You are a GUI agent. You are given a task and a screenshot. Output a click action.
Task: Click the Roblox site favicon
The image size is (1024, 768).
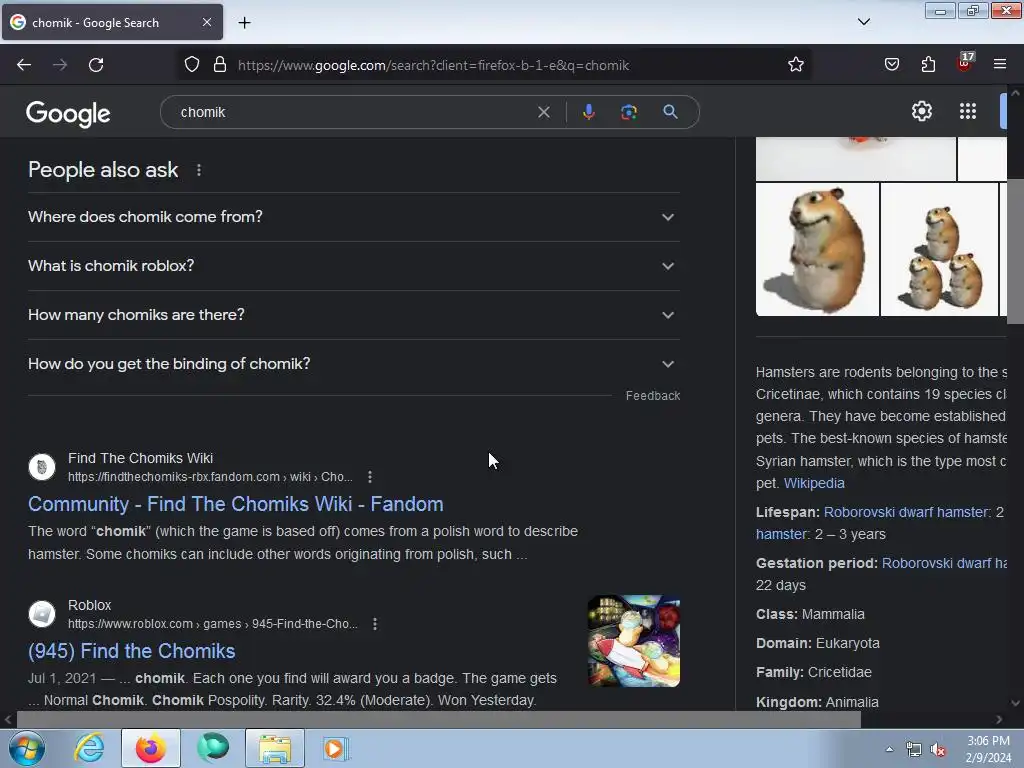(42, 614)
